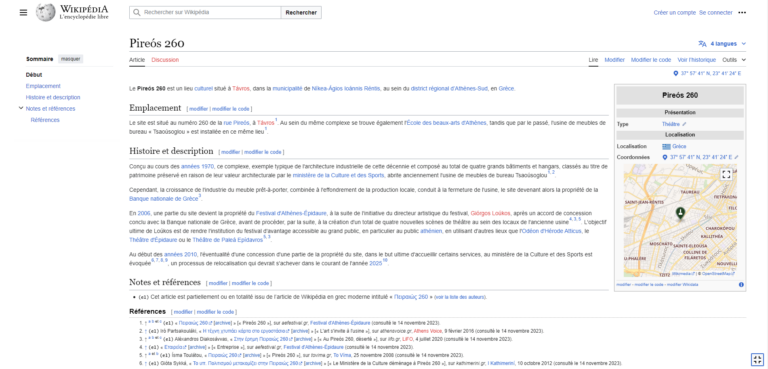
Task: Click Créer un compte link
Action: tap(674, 13)
